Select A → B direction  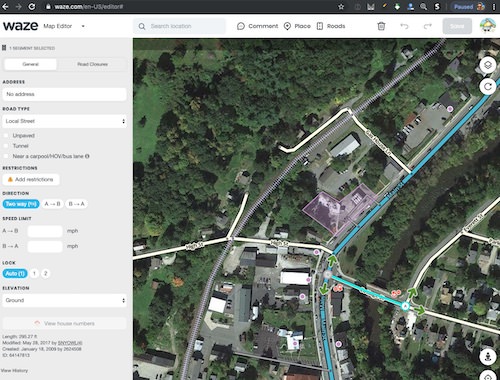52,204
